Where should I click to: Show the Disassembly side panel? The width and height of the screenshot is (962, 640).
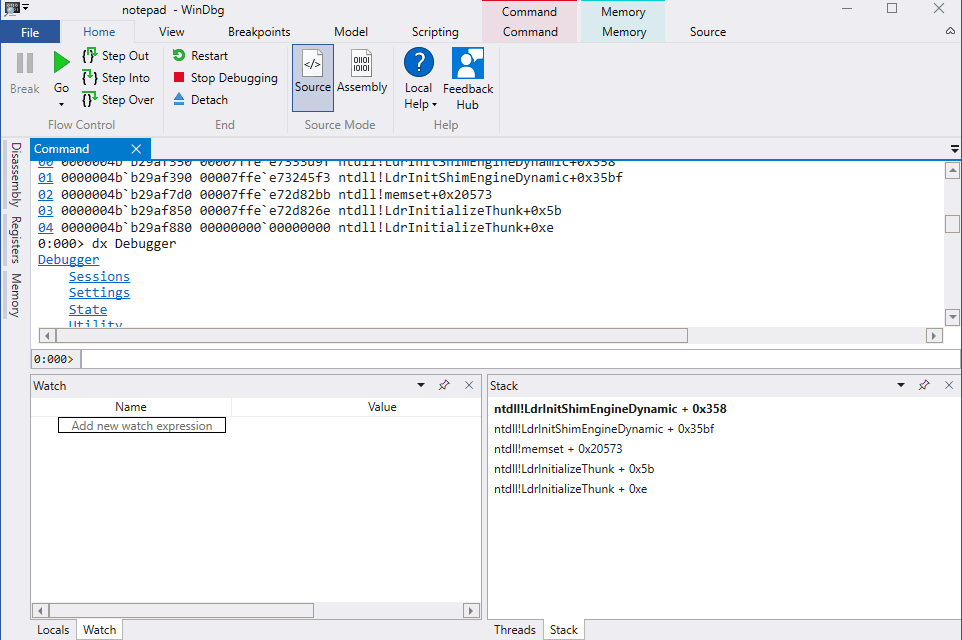[15, 175]
